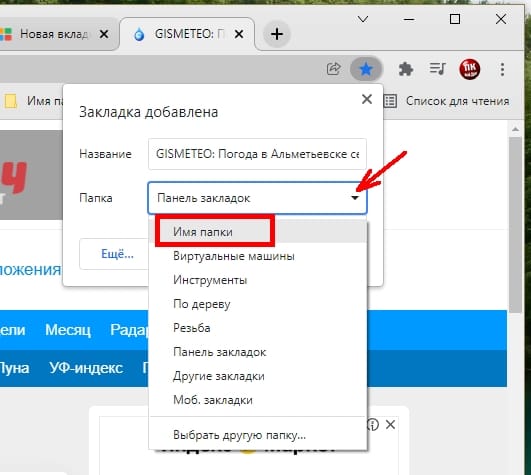Viewport: 531px width, 475px height.
Task: Collapse the Папка dropdown arrow
Action: (x=355, y=198)
